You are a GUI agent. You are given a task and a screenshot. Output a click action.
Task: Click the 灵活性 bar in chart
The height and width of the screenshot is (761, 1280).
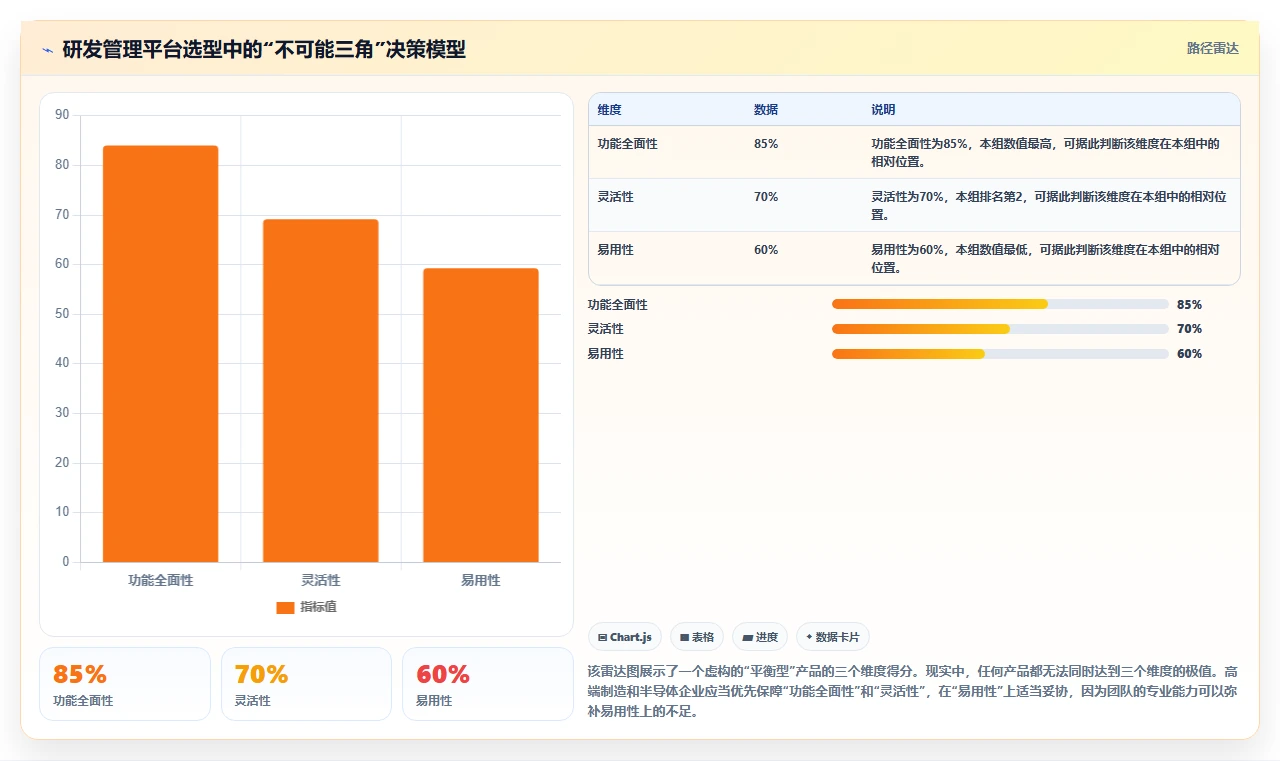(321, 391)
